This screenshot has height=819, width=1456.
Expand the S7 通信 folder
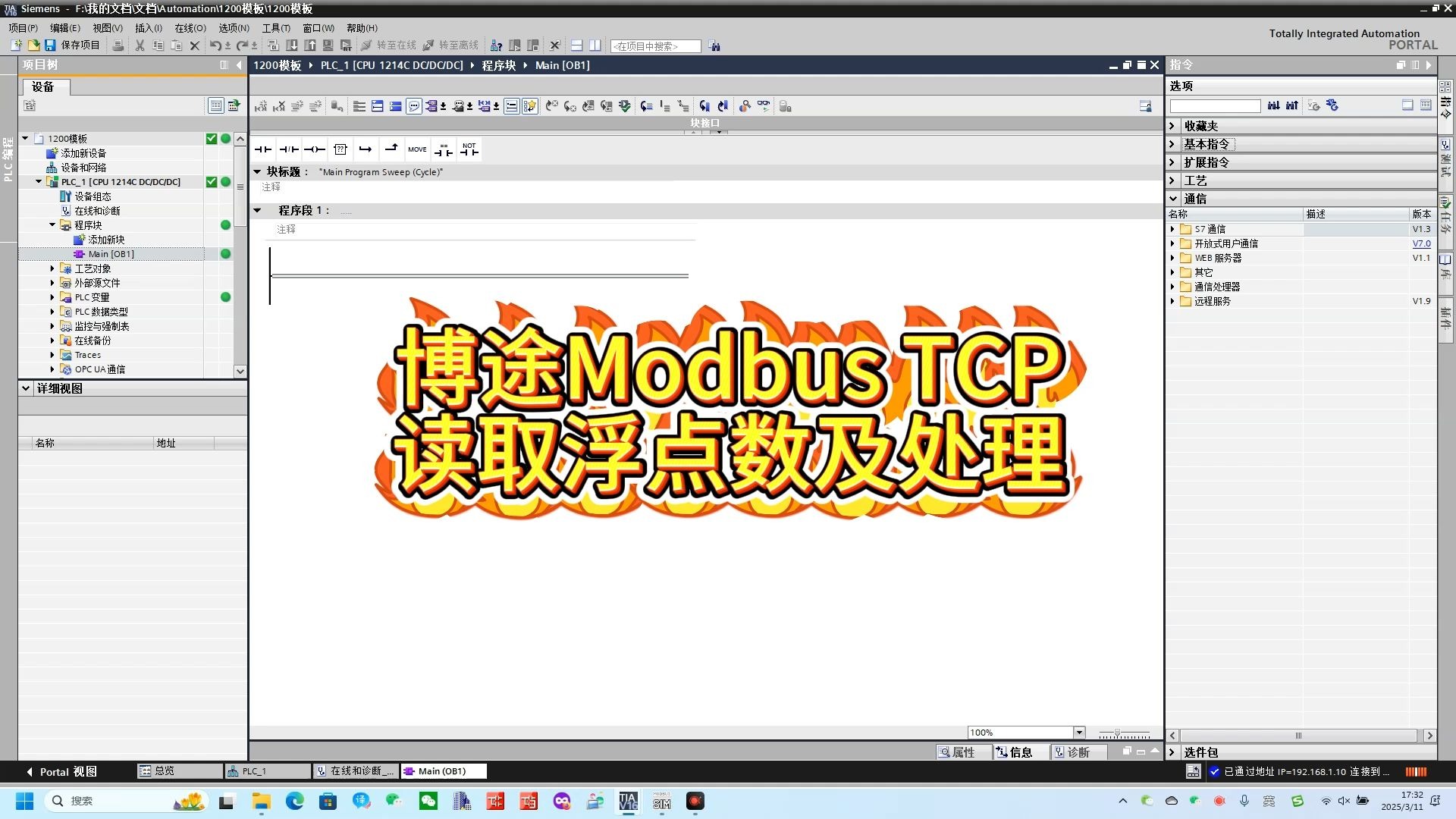[x=1174, y=228]
